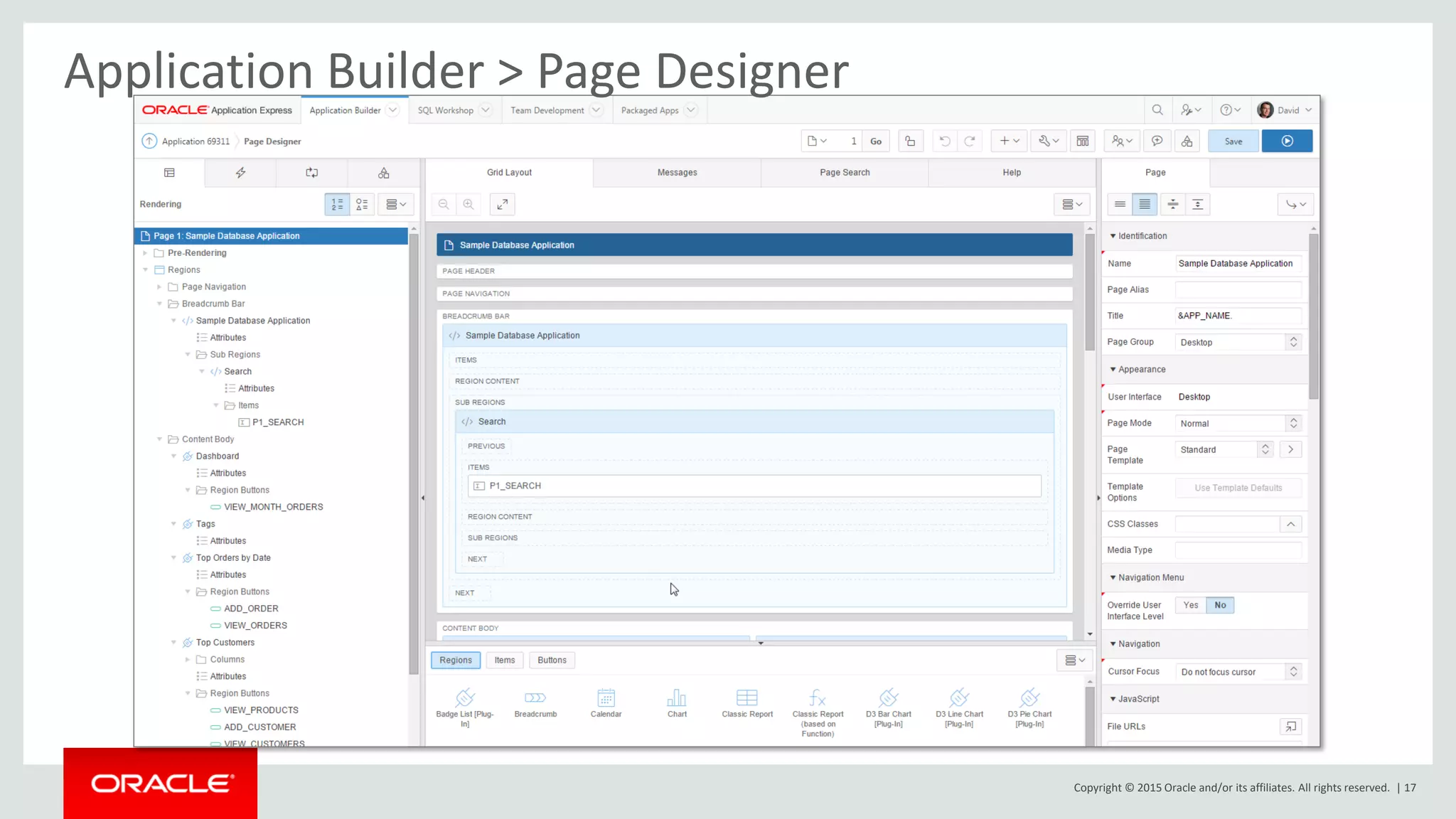
Task: Click the Title field containing &APP_NAME.
Action: (x=1238, y=316)
